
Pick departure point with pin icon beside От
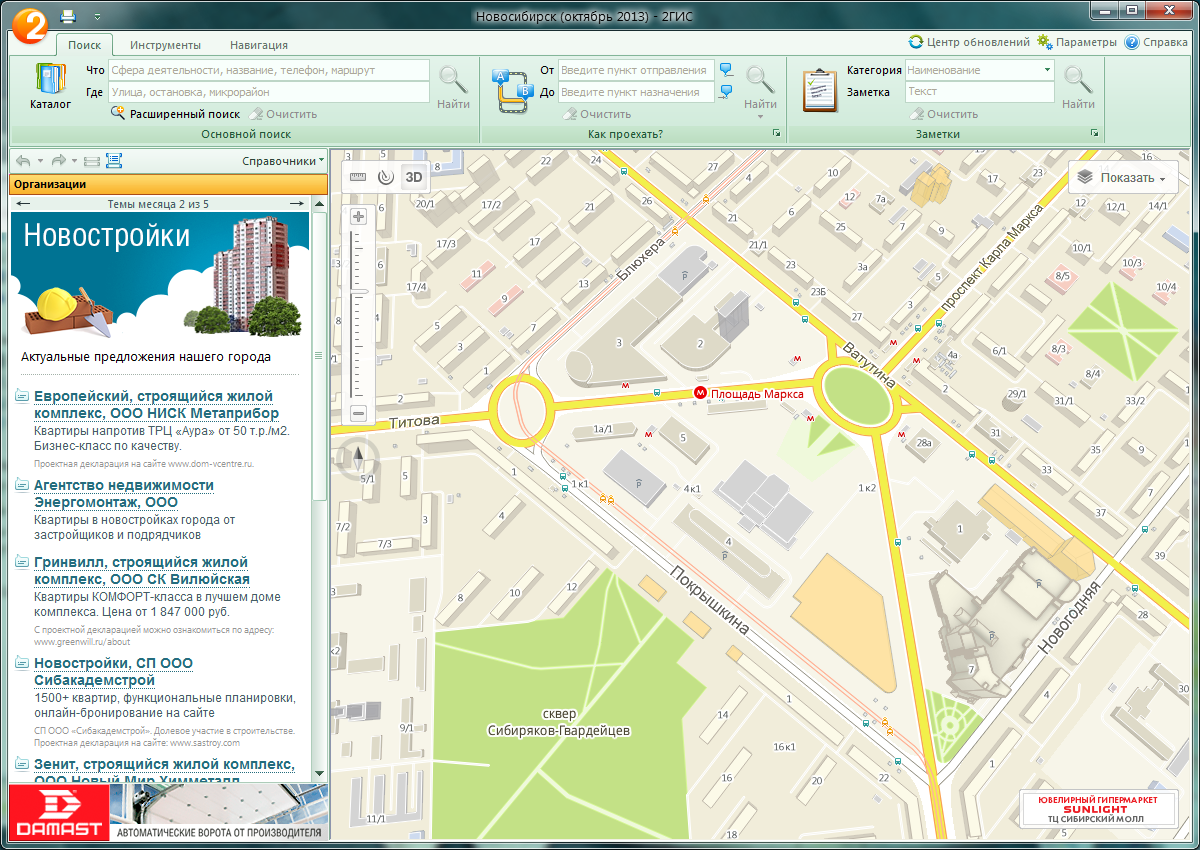tap(726, 70)
